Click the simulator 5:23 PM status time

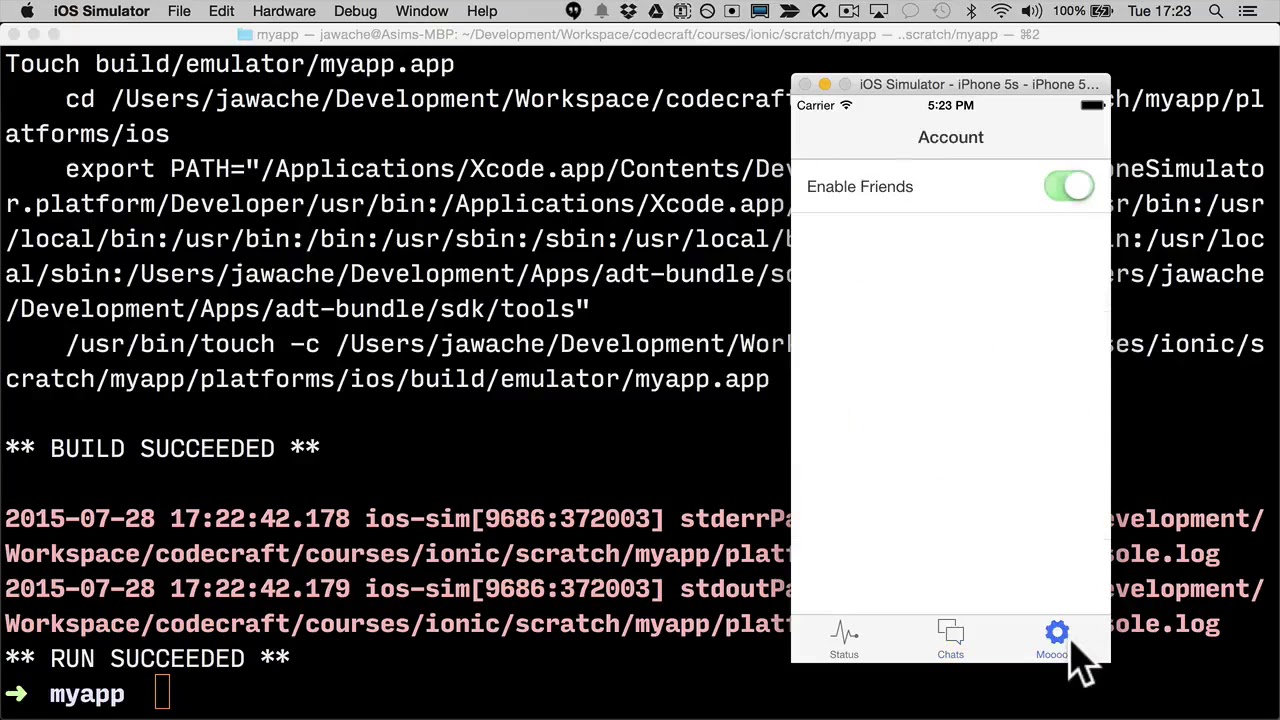(950, 105)
